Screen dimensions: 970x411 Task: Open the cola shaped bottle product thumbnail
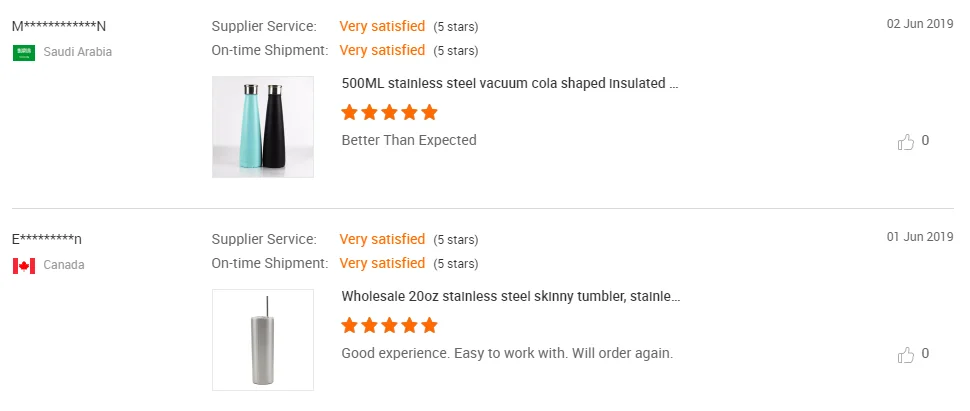[x=263, y=127]
